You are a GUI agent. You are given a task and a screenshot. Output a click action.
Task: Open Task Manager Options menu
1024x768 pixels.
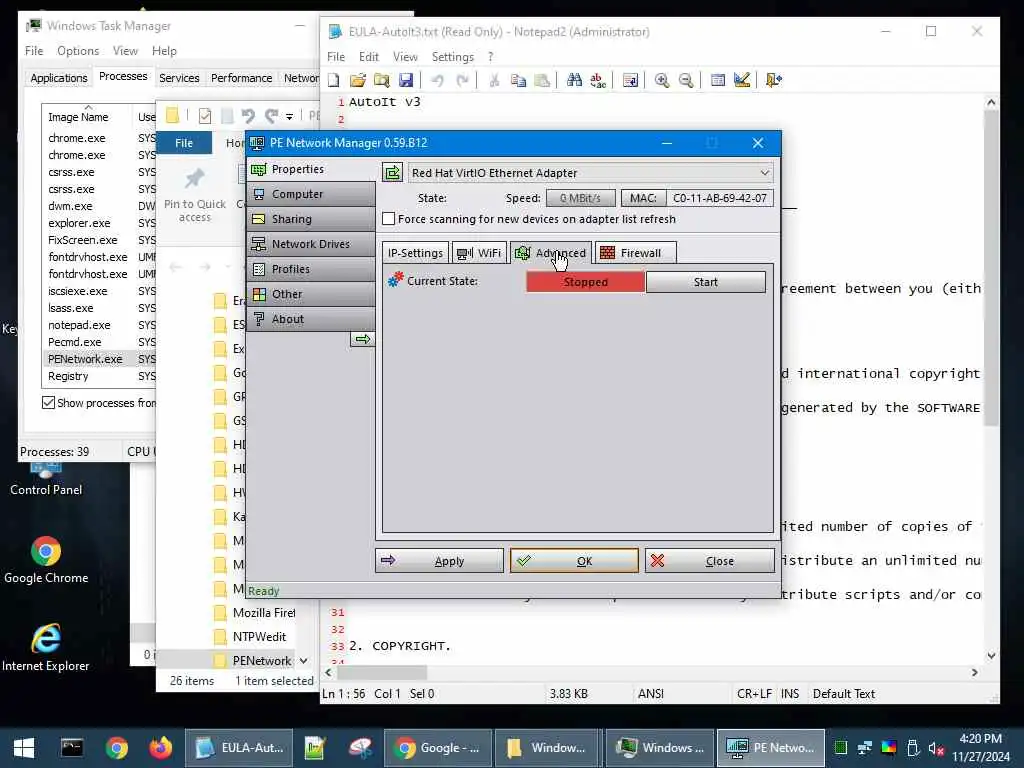(78, 50)
